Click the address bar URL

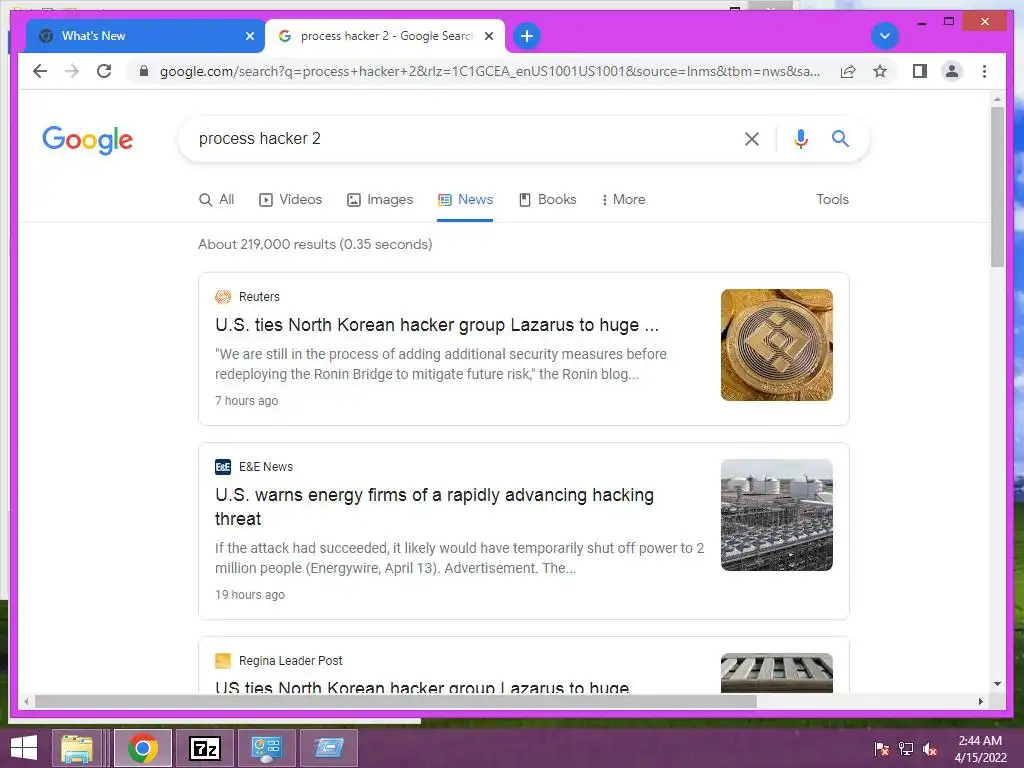490,71
